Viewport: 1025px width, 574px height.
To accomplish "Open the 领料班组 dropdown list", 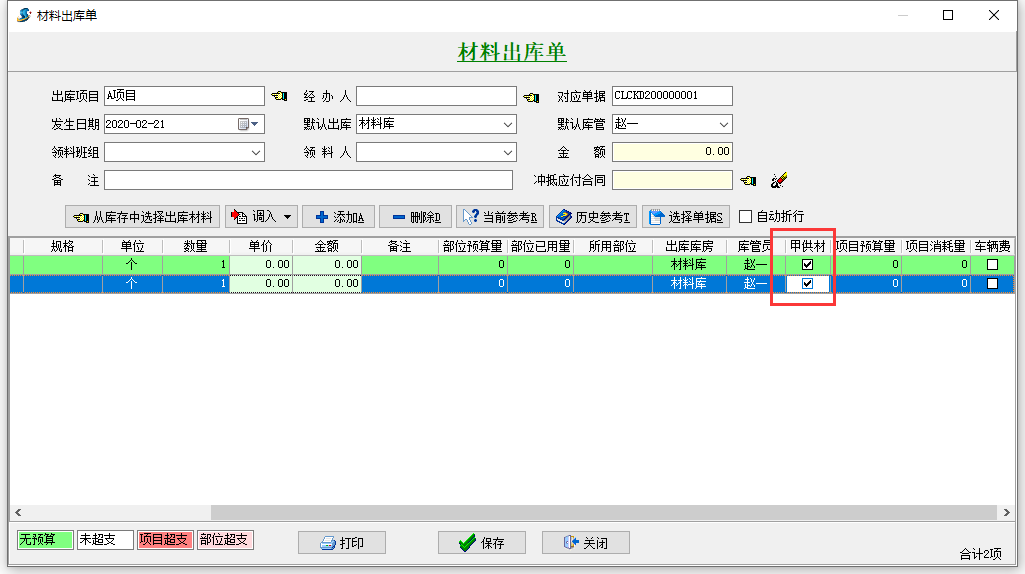I will coord(255,153).
